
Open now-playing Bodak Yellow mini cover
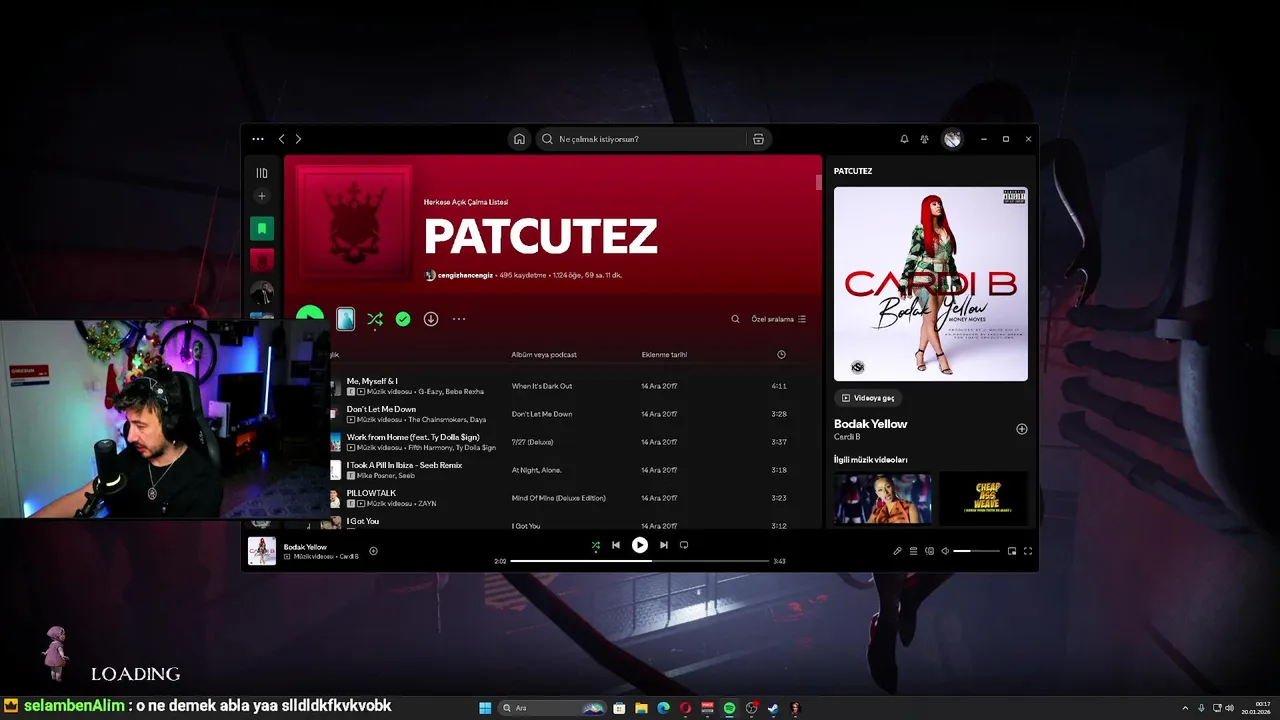tap(262, 551)
